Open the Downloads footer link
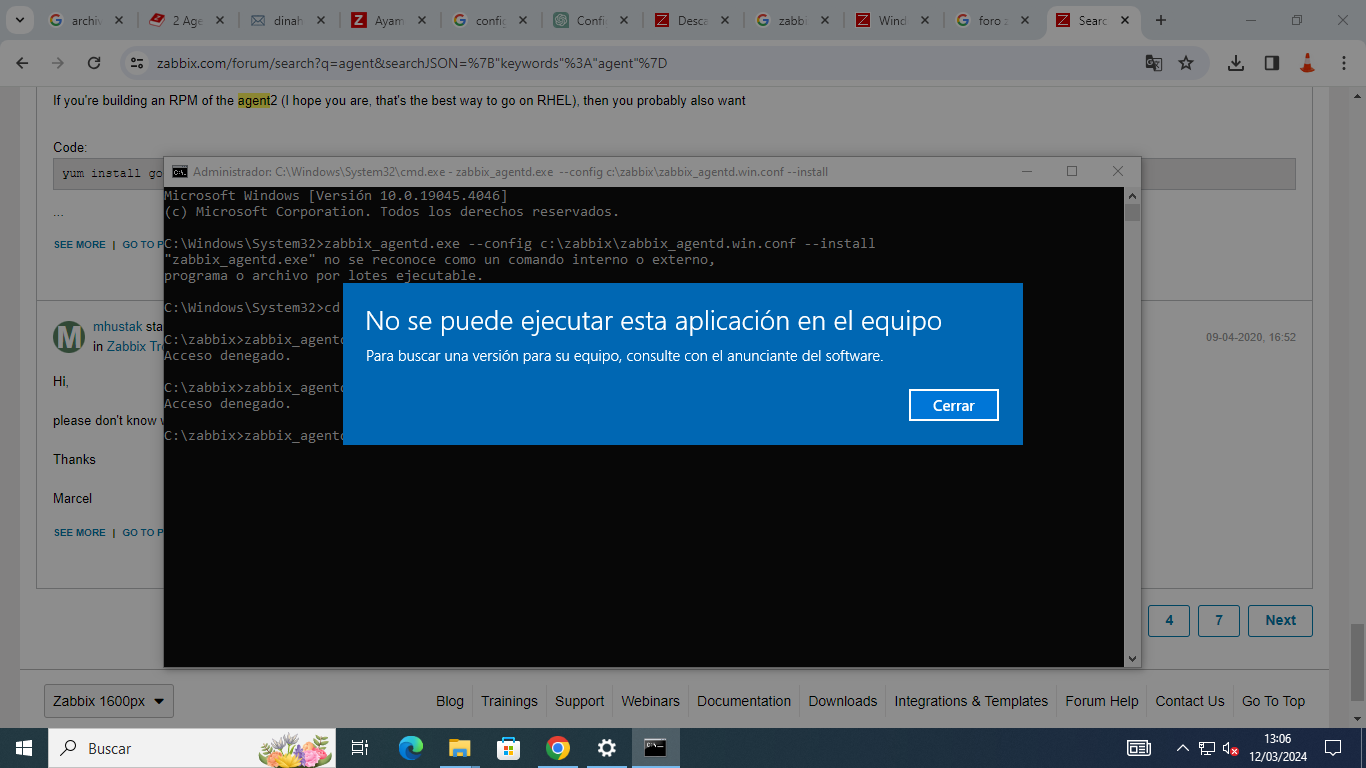Image resolution: width=1366 pixels, height=768 pixels. click(x=843, y=701)
